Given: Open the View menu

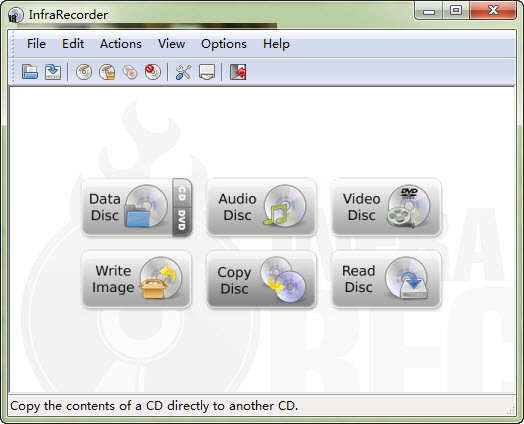Looking at the screenshot, I should click(x=171, y=44).
